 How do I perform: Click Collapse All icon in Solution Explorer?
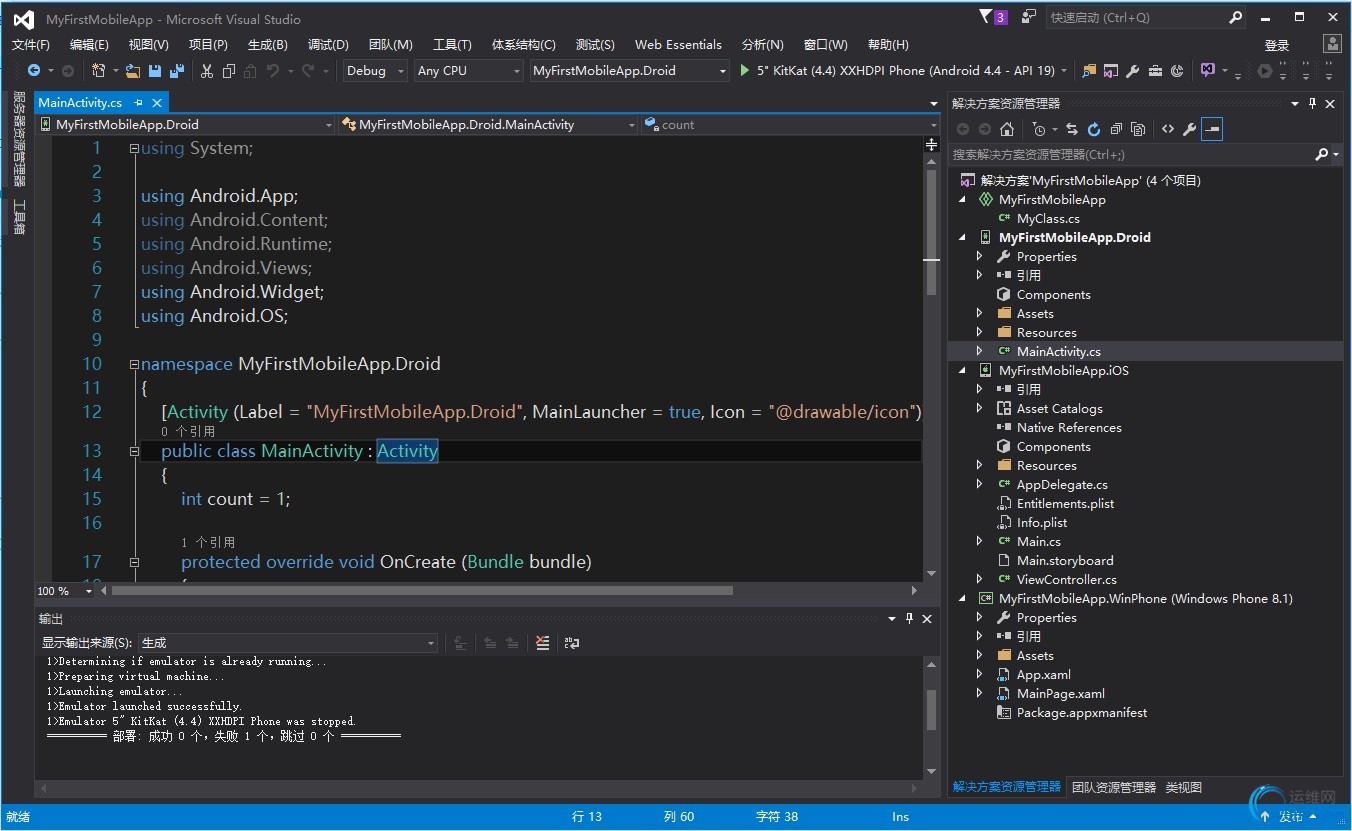pos(1115,129)
